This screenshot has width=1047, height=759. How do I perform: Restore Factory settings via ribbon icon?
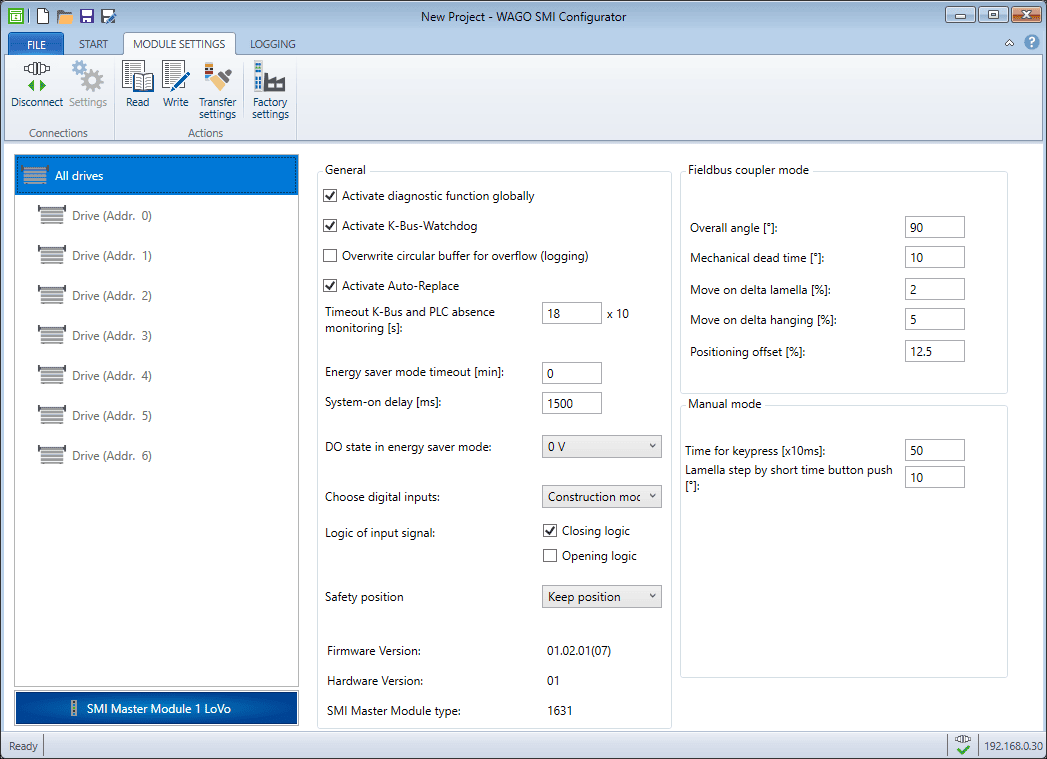pos(270,78)
